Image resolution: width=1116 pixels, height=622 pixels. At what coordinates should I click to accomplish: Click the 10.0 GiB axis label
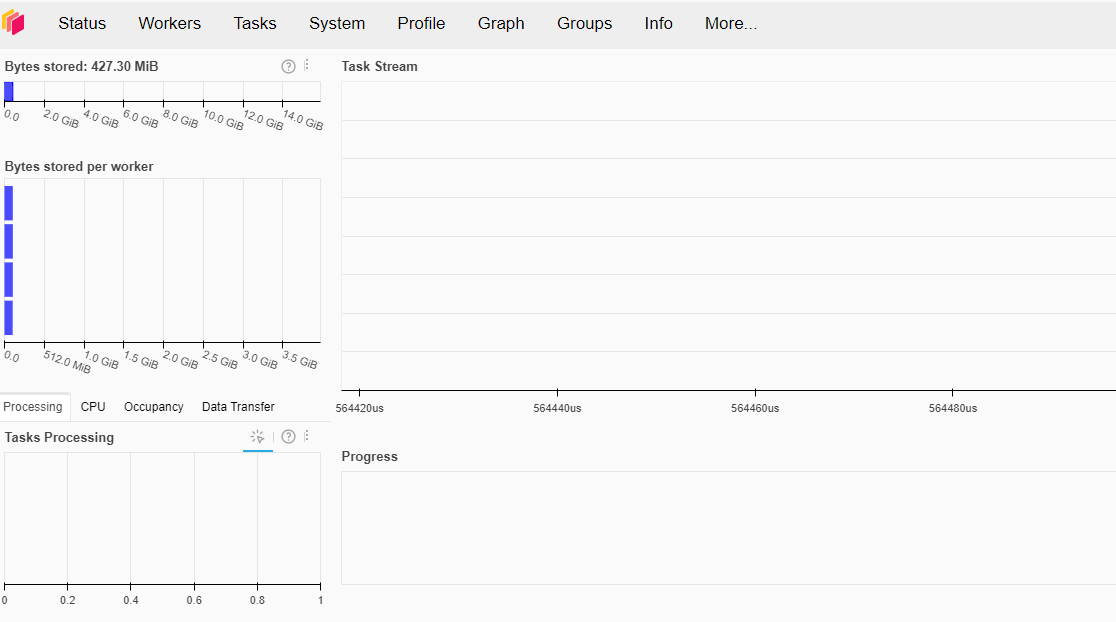click(223, 120)
